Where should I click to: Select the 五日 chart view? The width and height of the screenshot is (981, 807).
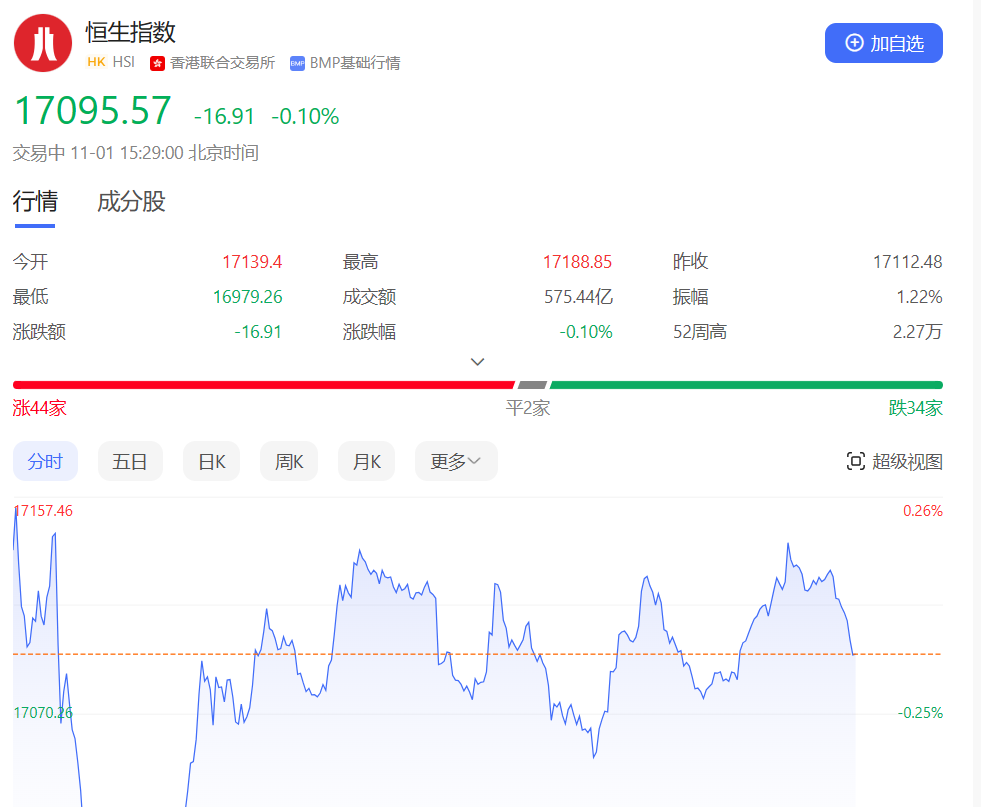[x=130, y=461]
